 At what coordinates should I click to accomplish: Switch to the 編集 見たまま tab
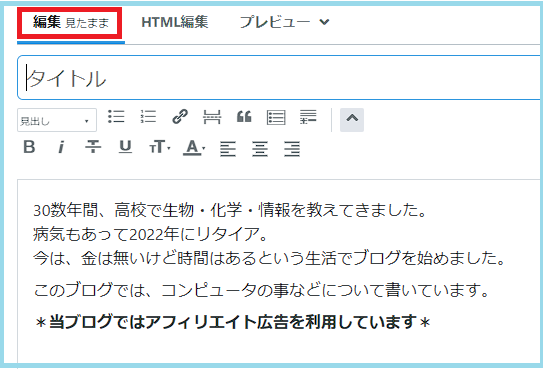(71, 22)
